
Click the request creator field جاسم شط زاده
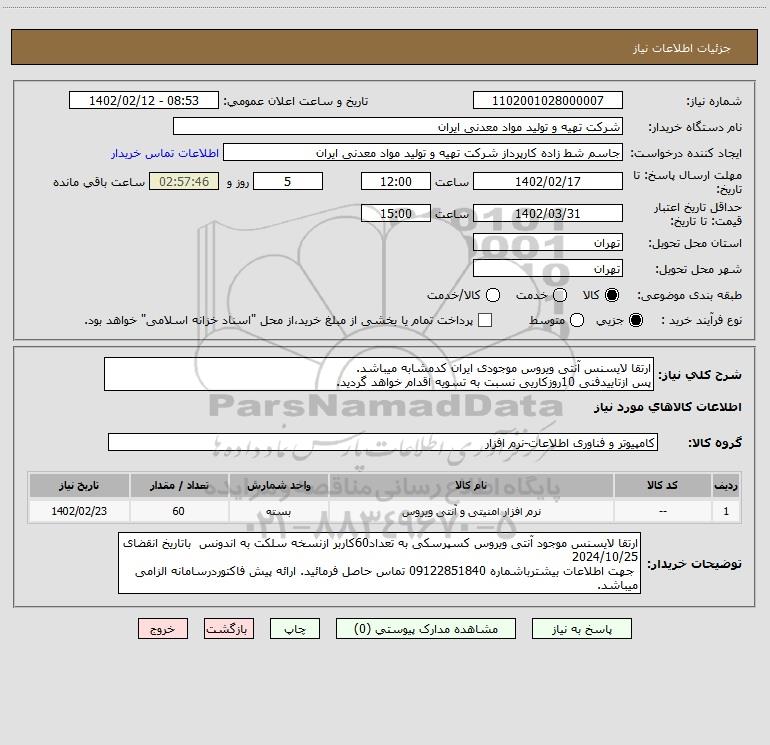423,153
